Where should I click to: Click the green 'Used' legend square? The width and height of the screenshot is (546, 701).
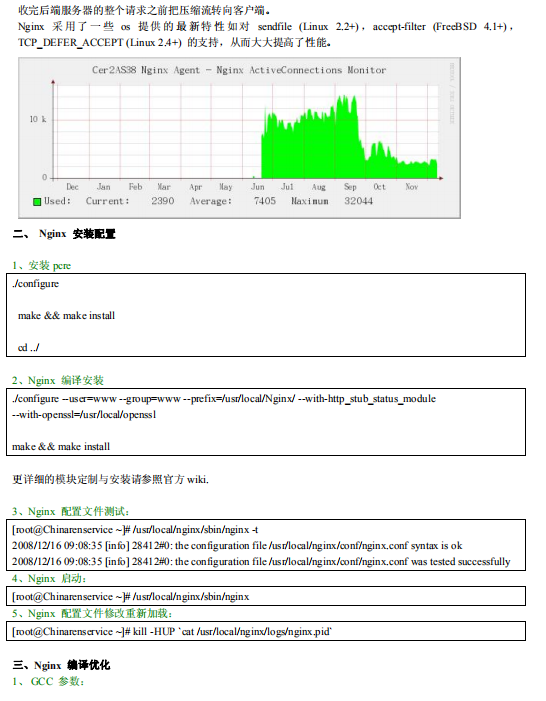click(38, 202)
